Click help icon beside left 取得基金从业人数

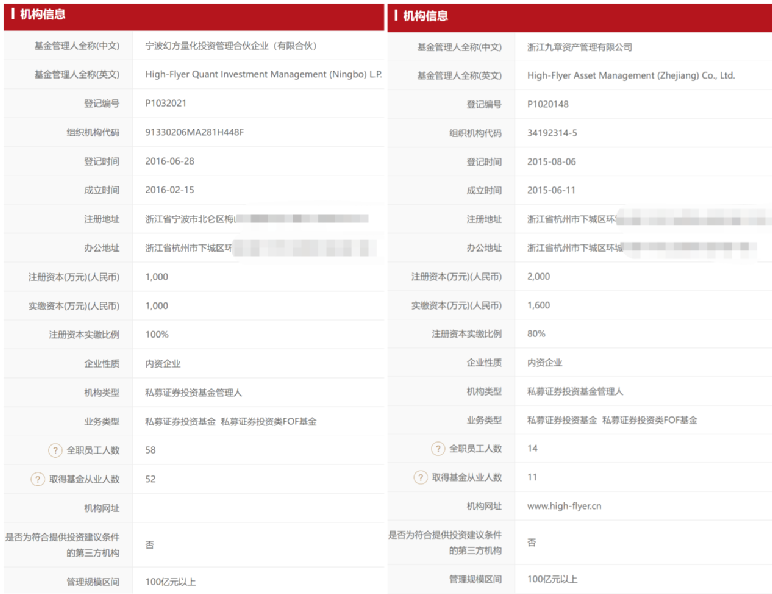click(x=37, y=479)
